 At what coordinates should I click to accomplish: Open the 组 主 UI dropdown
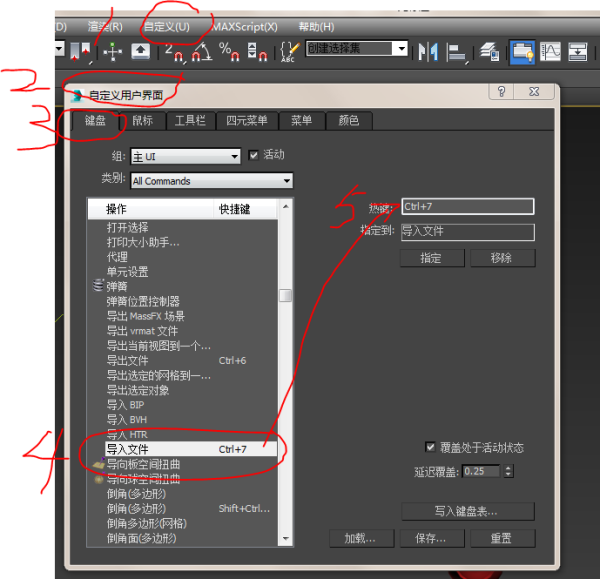pyautogui.click(x=186, y=157)
